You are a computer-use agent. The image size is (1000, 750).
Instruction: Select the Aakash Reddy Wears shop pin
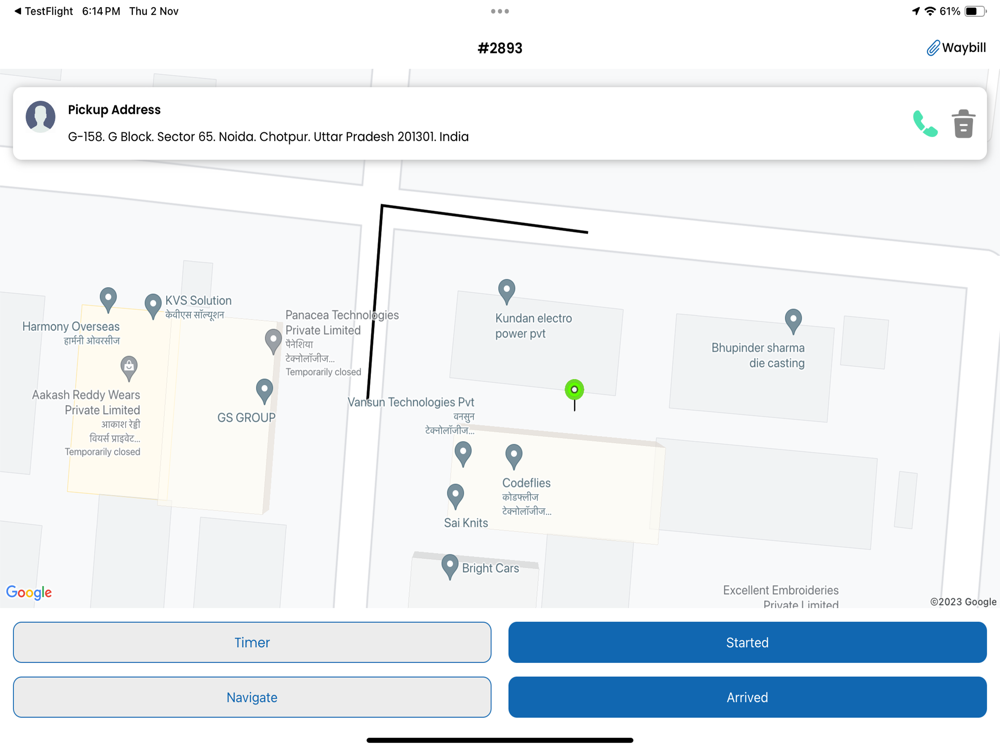tap(129, 367)
